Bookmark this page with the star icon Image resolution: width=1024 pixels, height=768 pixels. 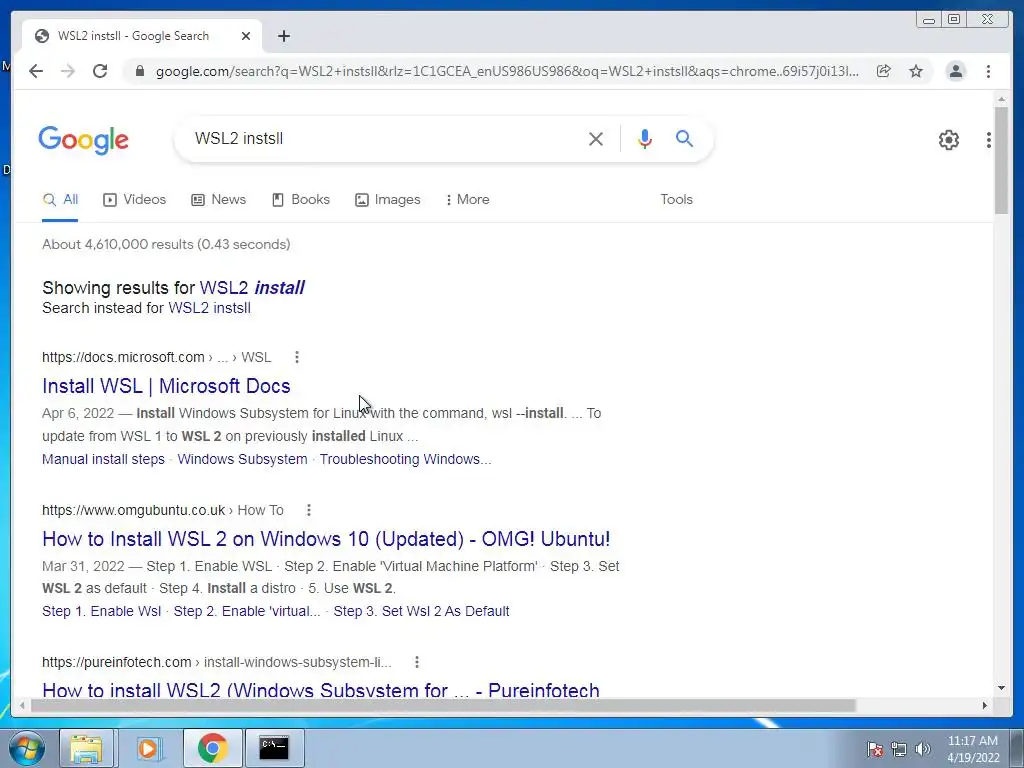[916, 71]
